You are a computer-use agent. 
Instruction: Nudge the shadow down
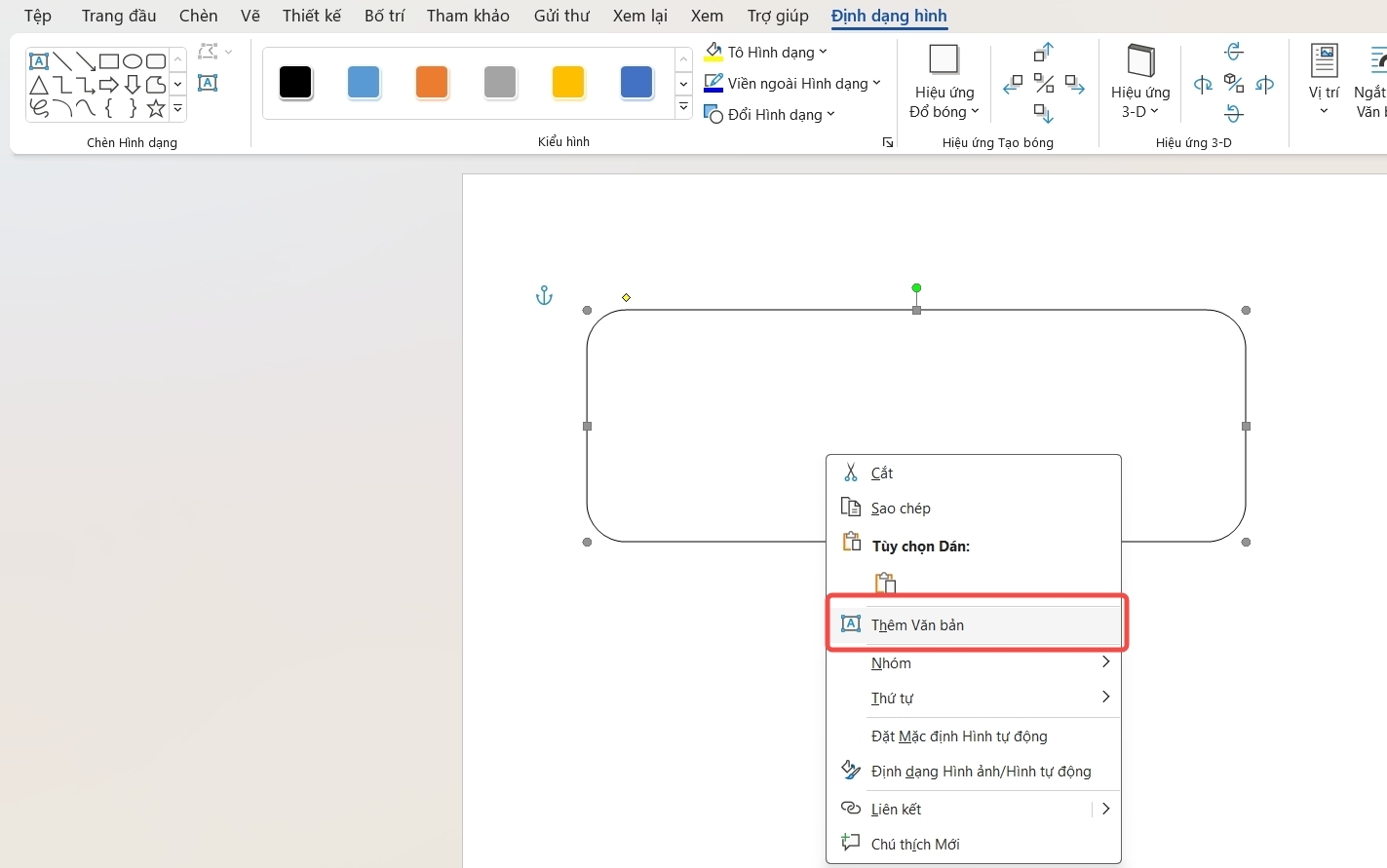click(x=1044, y=114)
